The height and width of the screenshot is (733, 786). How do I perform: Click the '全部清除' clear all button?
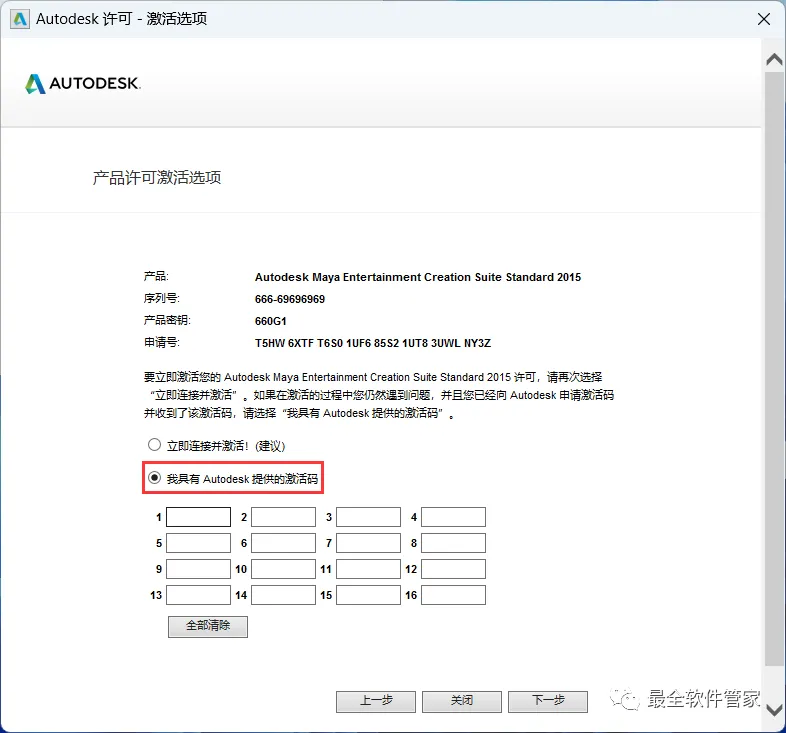pyautogui.click(x=208, y=626)
